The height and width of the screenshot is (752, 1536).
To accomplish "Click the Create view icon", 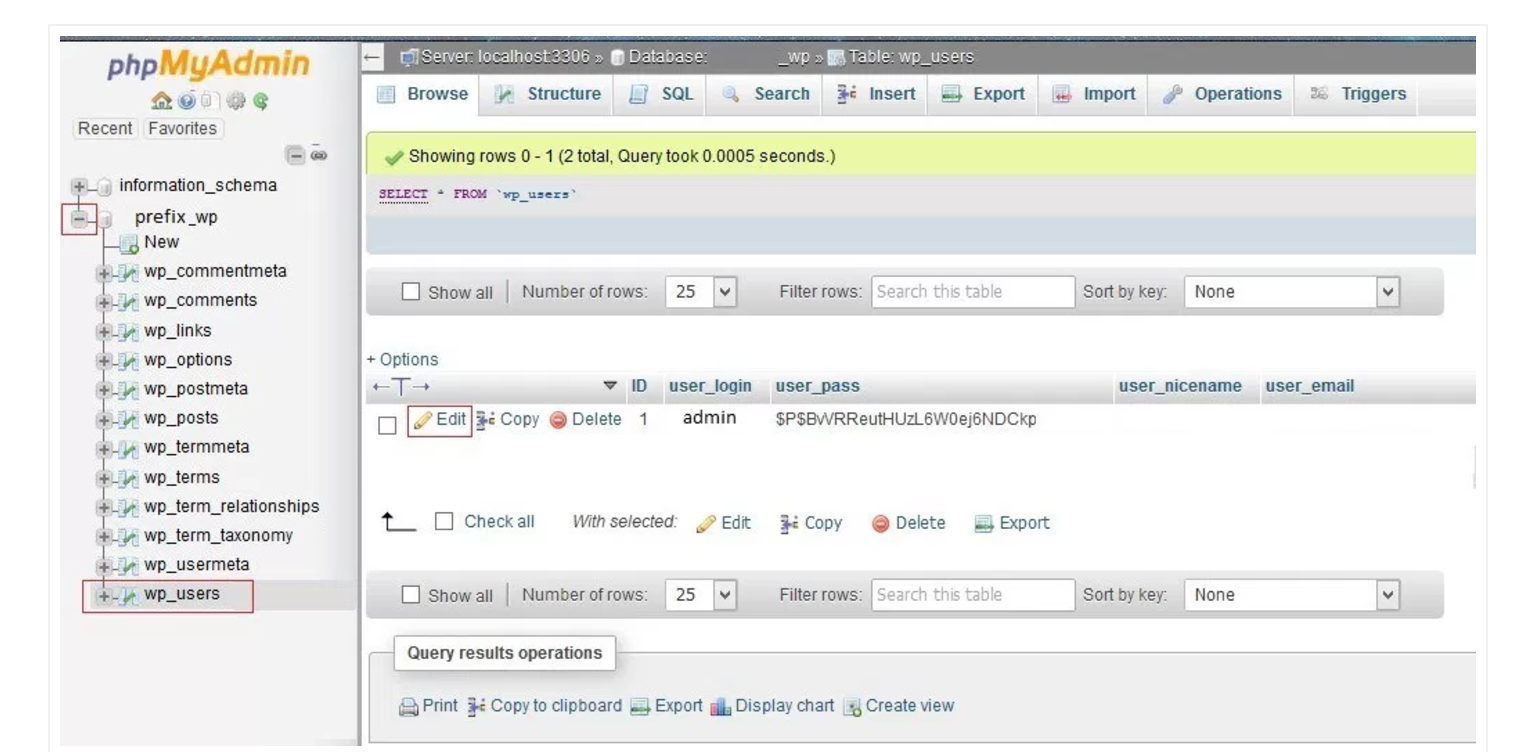I will point(852,706).
